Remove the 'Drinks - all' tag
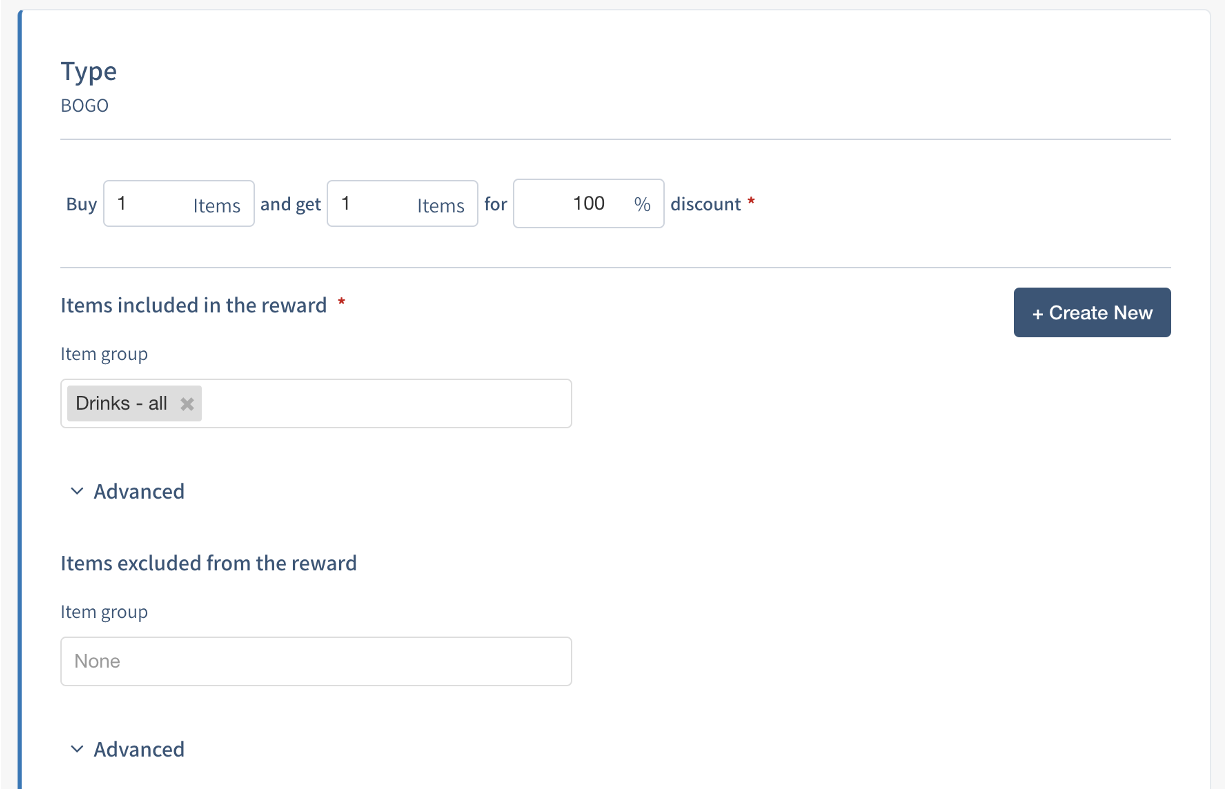 click(x=186, y=404)
